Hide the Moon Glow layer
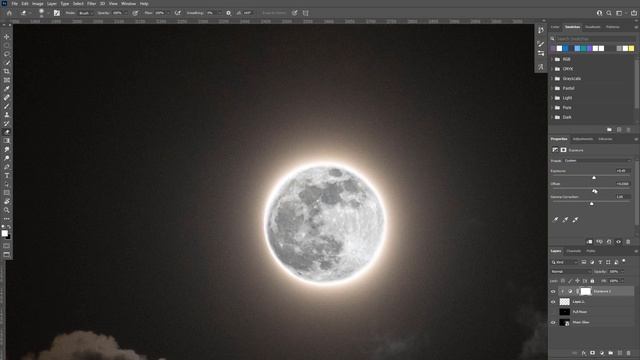Viewport: 640px width, 360px height. point(553,322)
